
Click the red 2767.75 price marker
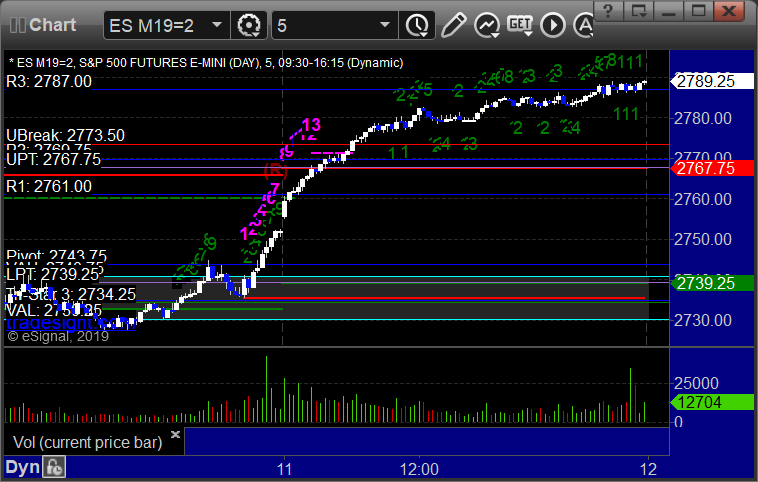pos(711,168)
